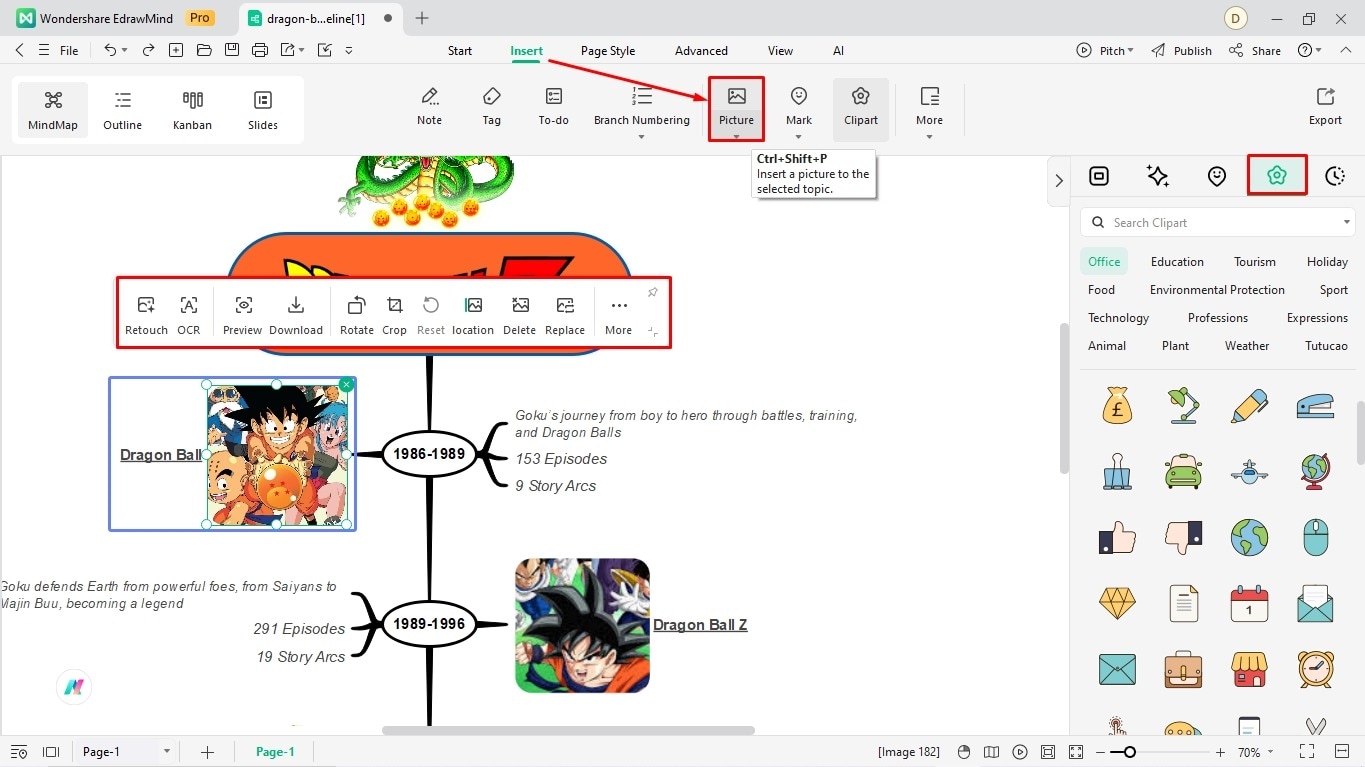Viewport: 1365px width, 767px height.
Task: Open the sticker smiley panel tab
Action: click(1216, 176)
